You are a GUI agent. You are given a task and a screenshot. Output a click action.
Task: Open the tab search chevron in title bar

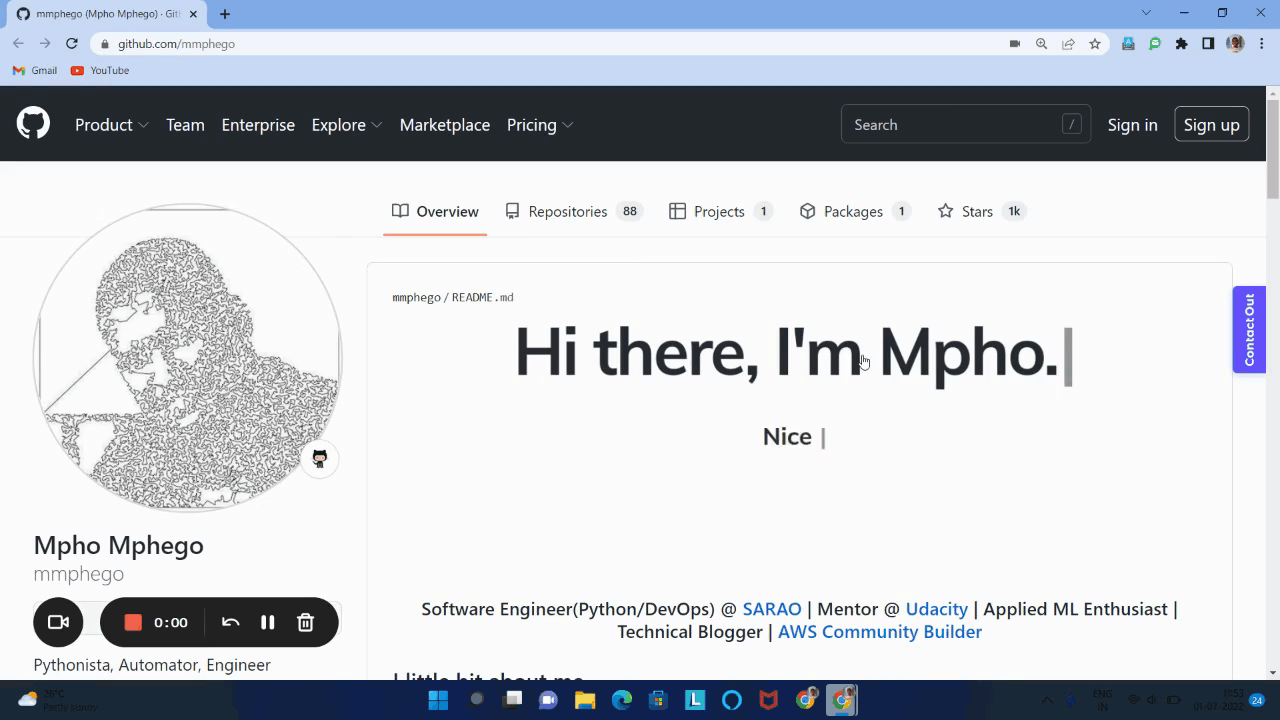pyautogui.click(x=1146, y=13)
